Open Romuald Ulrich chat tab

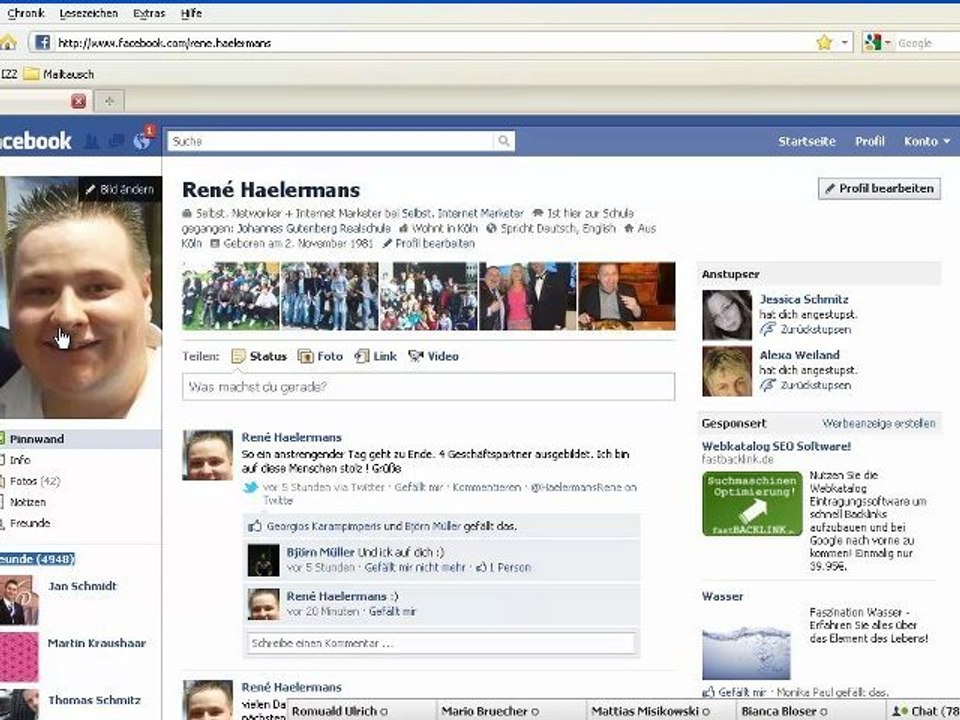[x=361, y=711]
